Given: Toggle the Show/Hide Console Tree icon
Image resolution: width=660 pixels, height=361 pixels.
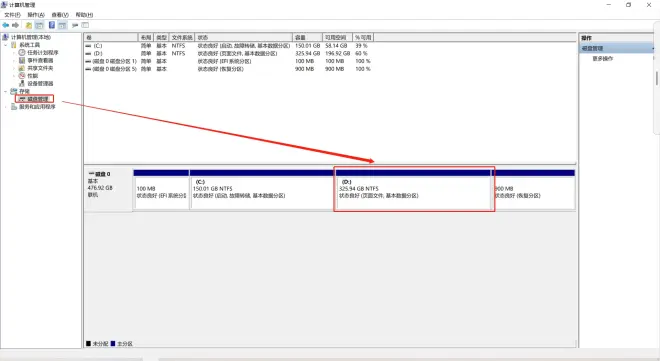Looking at the screenshot, I should [39, 25].
